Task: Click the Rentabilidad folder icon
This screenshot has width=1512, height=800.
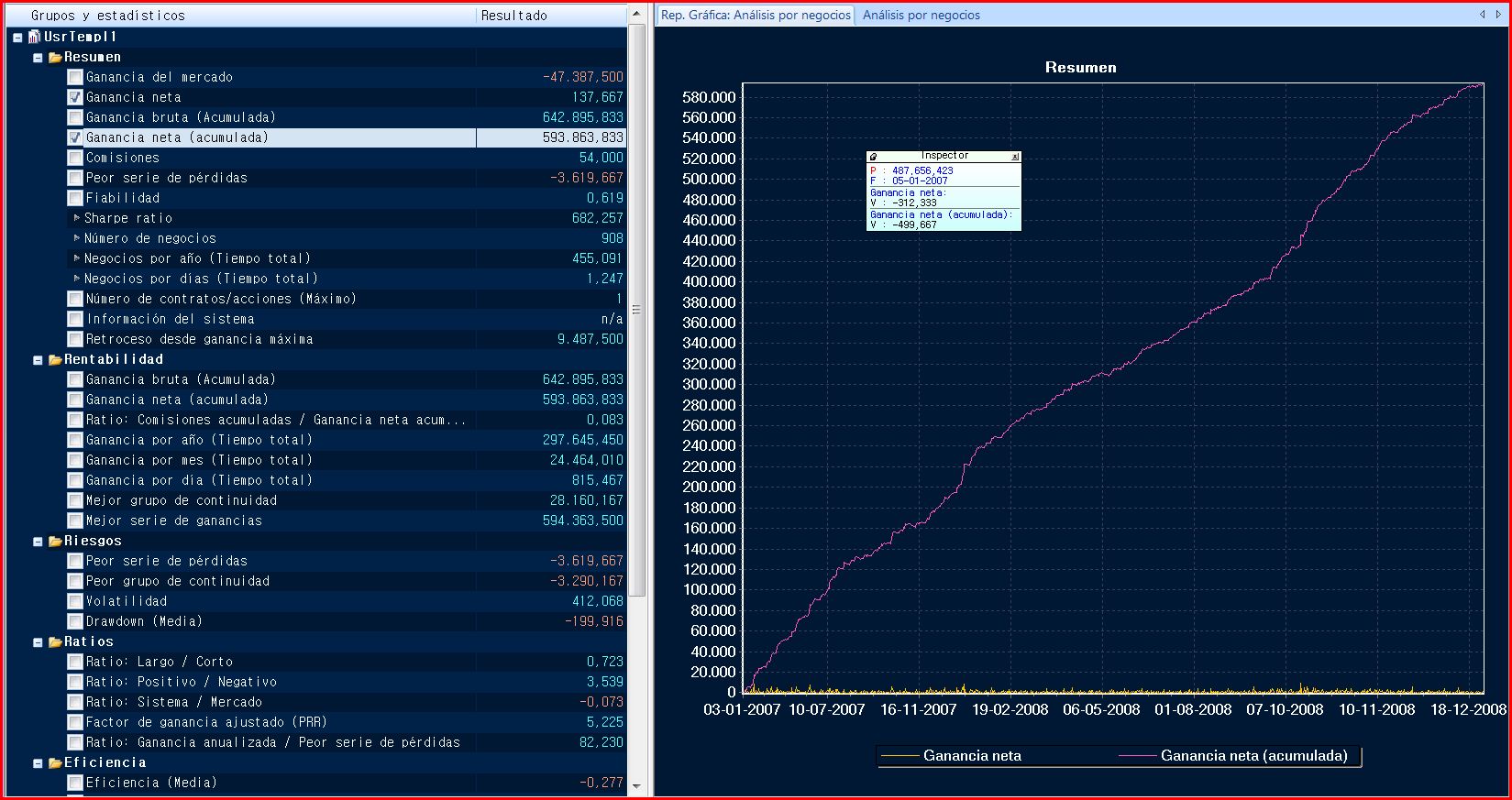Action: tap(55, 359)
